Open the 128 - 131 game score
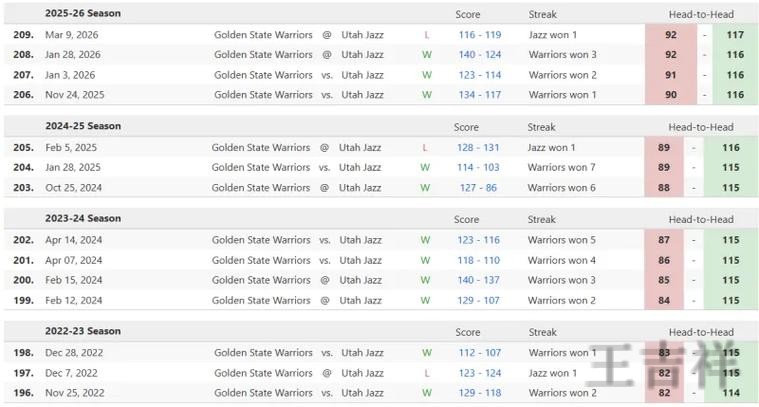 [x=478, y=148]
